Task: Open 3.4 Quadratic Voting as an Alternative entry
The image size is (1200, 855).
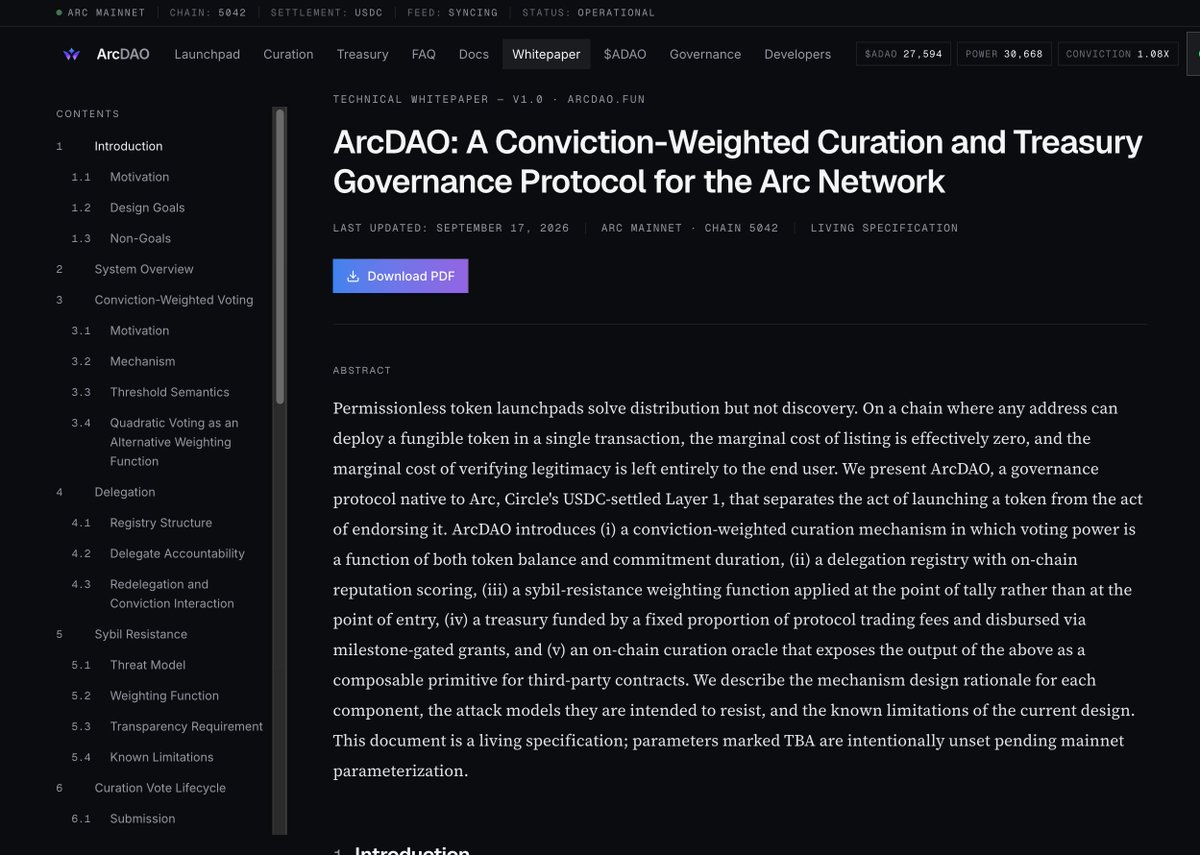Action: (x=174, y=442)
